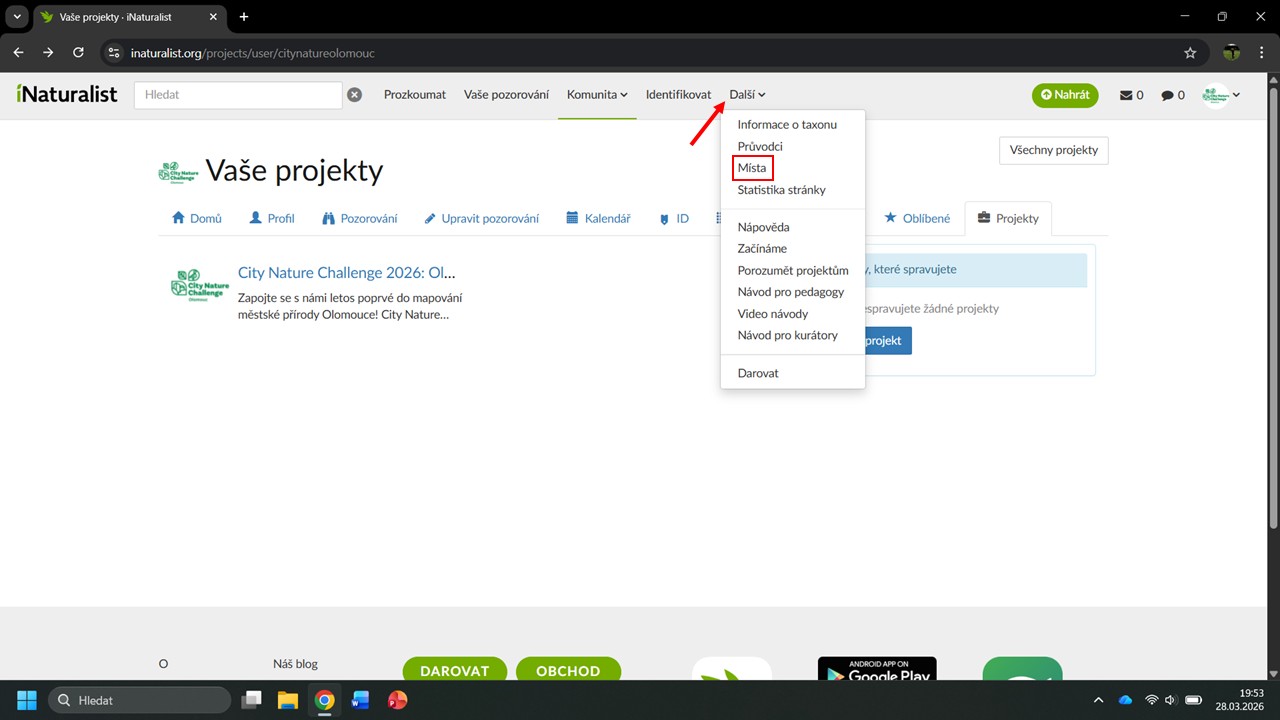Open notifications speech bubble icon

click(1172, 95)
